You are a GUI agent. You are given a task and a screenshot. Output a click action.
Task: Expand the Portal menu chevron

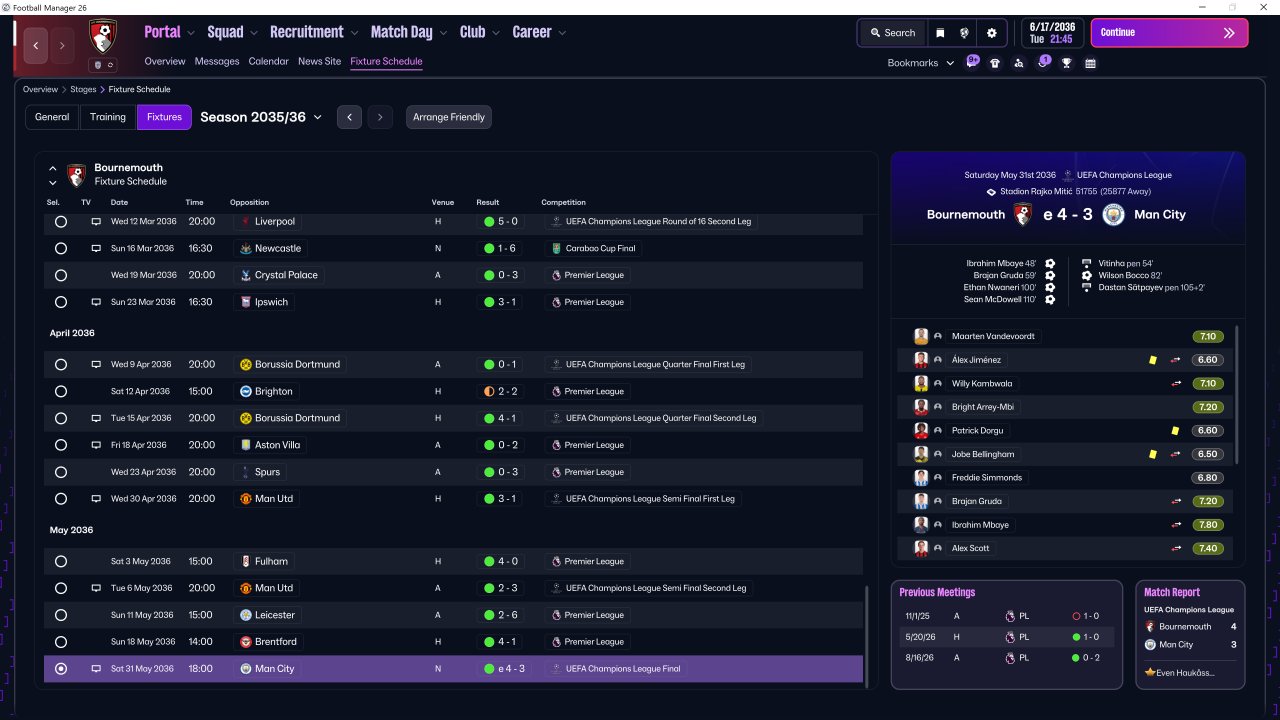191,33
